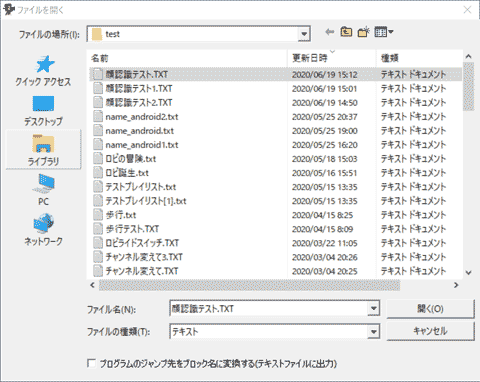This screenshot has height=382, width=480.
Task: Close the file open dialog
Action: [467, 10]
